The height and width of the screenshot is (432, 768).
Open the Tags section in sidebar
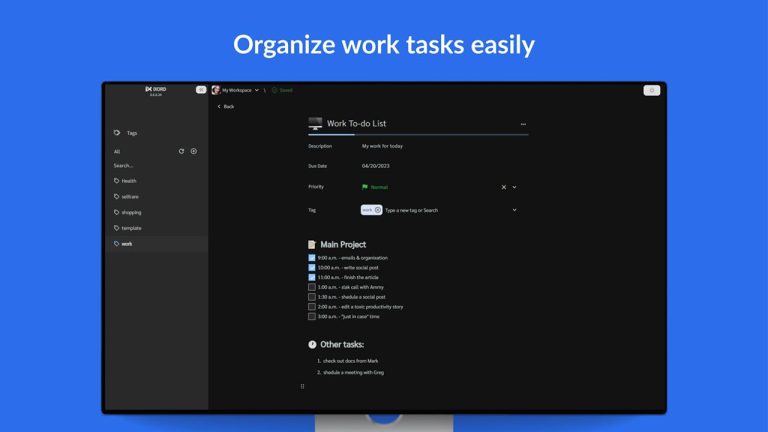point(126,133)
